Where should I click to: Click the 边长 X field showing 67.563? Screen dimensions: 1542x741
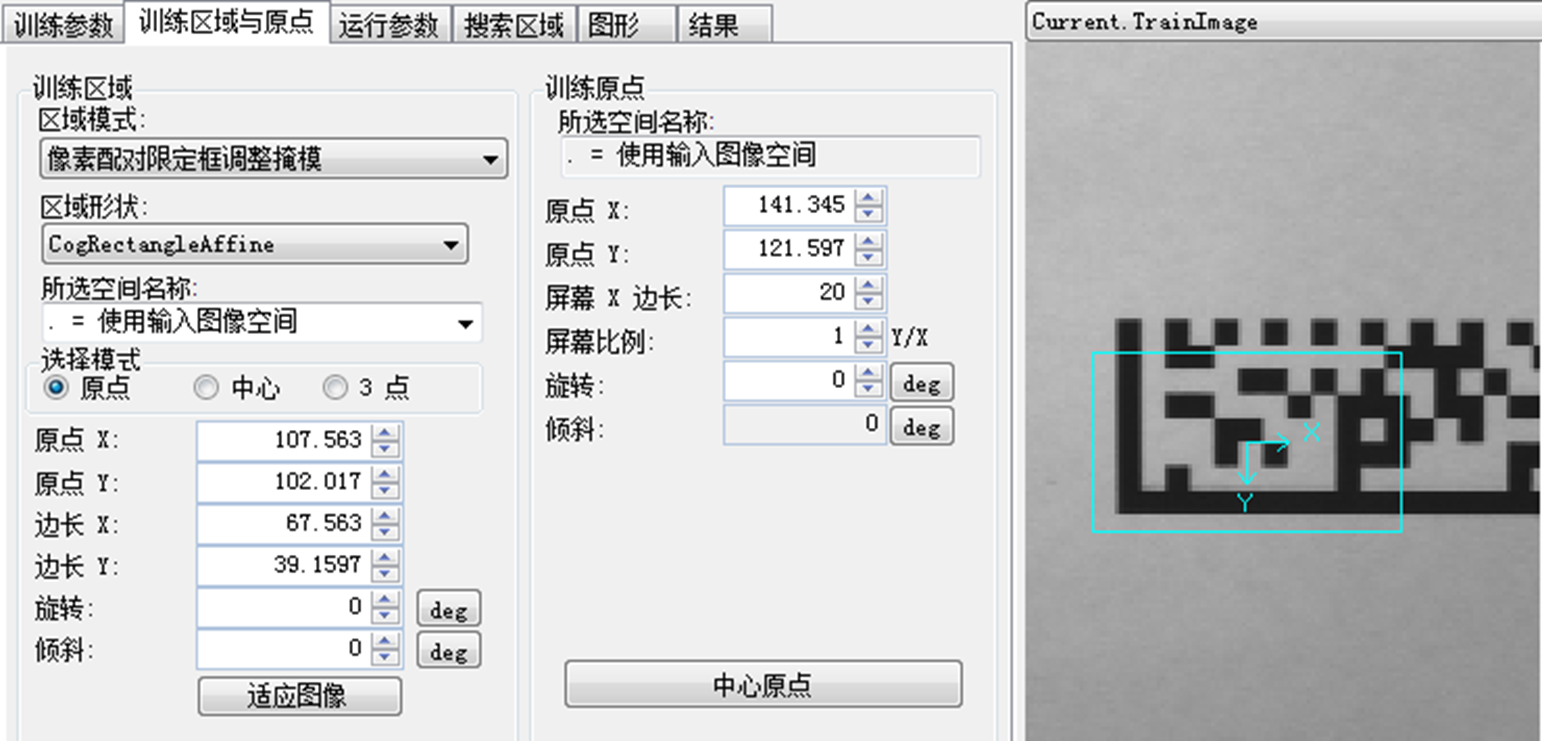[x=284, y=524]
